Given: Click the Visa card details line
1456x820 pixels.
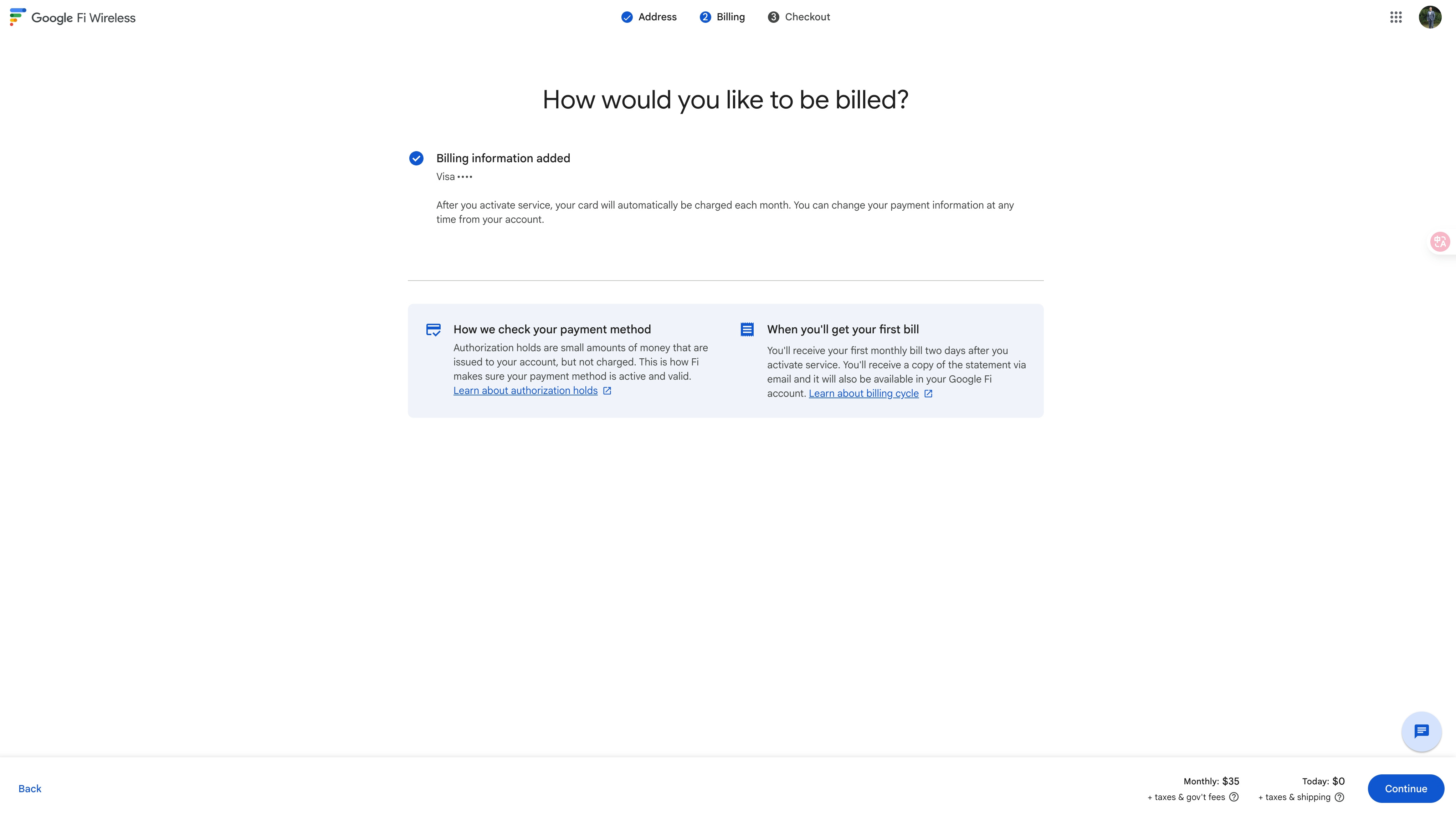Looking at the screenshot, I should click(454, 176).
